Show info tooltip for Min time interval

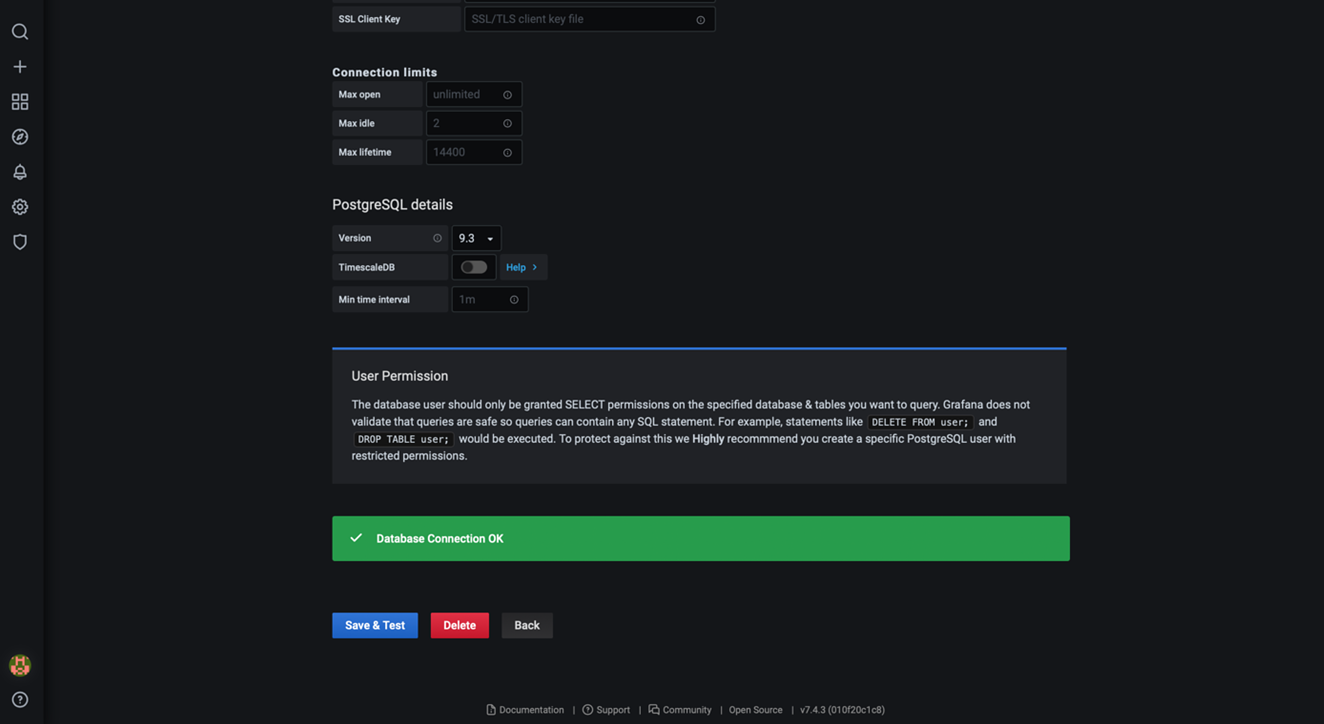point(514,300)
